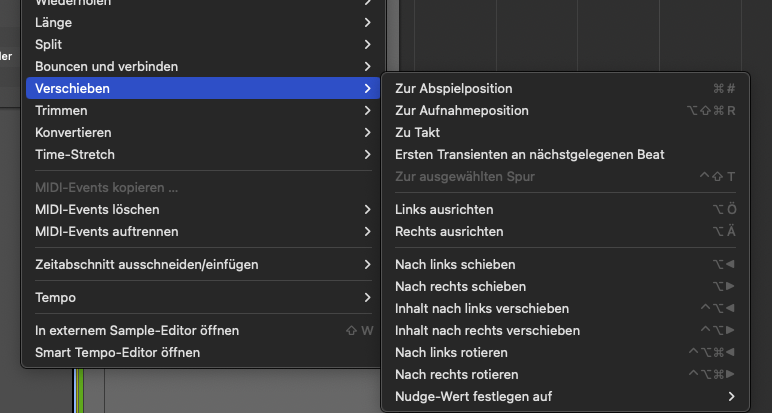772x413 pixels.
Task: Open the Tempo submenu
Action: coord(203,298)
